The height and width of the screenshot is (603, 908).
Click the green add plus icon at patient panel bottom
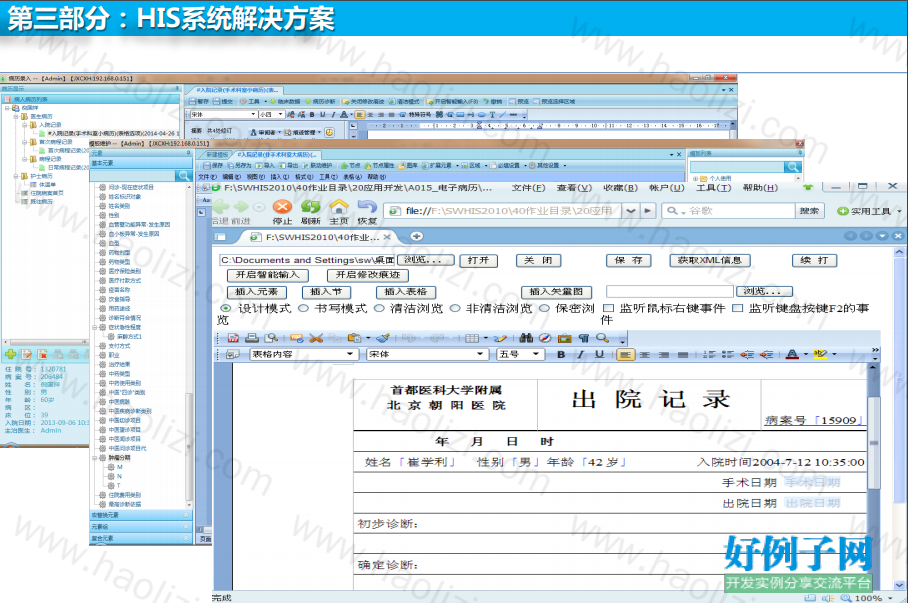point(10,354)
